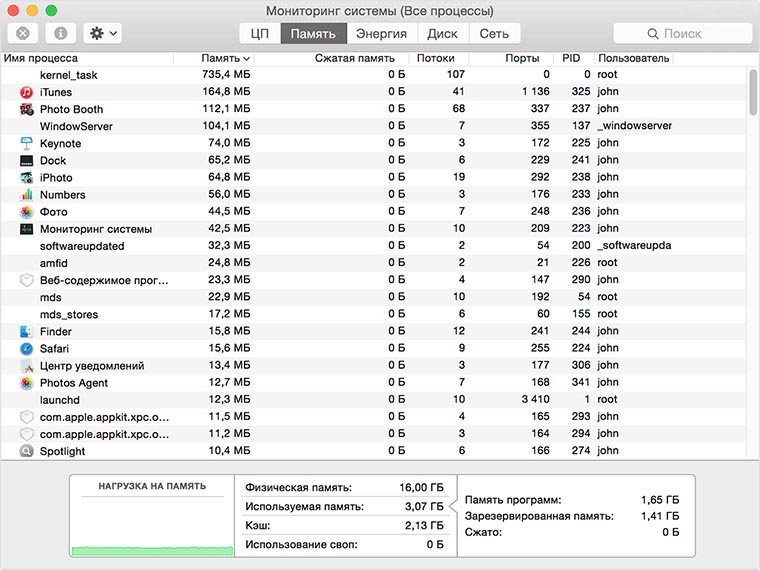The width and height of the screenshot is (760, 570).
Task: Sort by Потоки column header
Action: point(438,58)
